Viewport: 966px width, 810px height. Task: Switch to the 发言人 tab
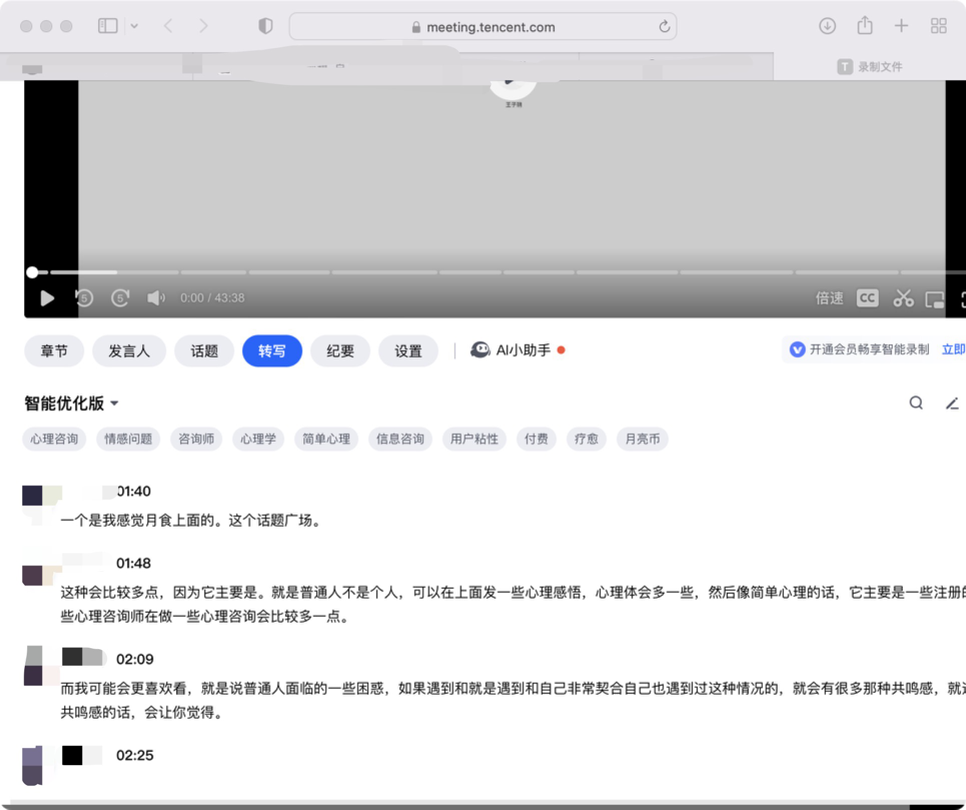coord(129,351)
